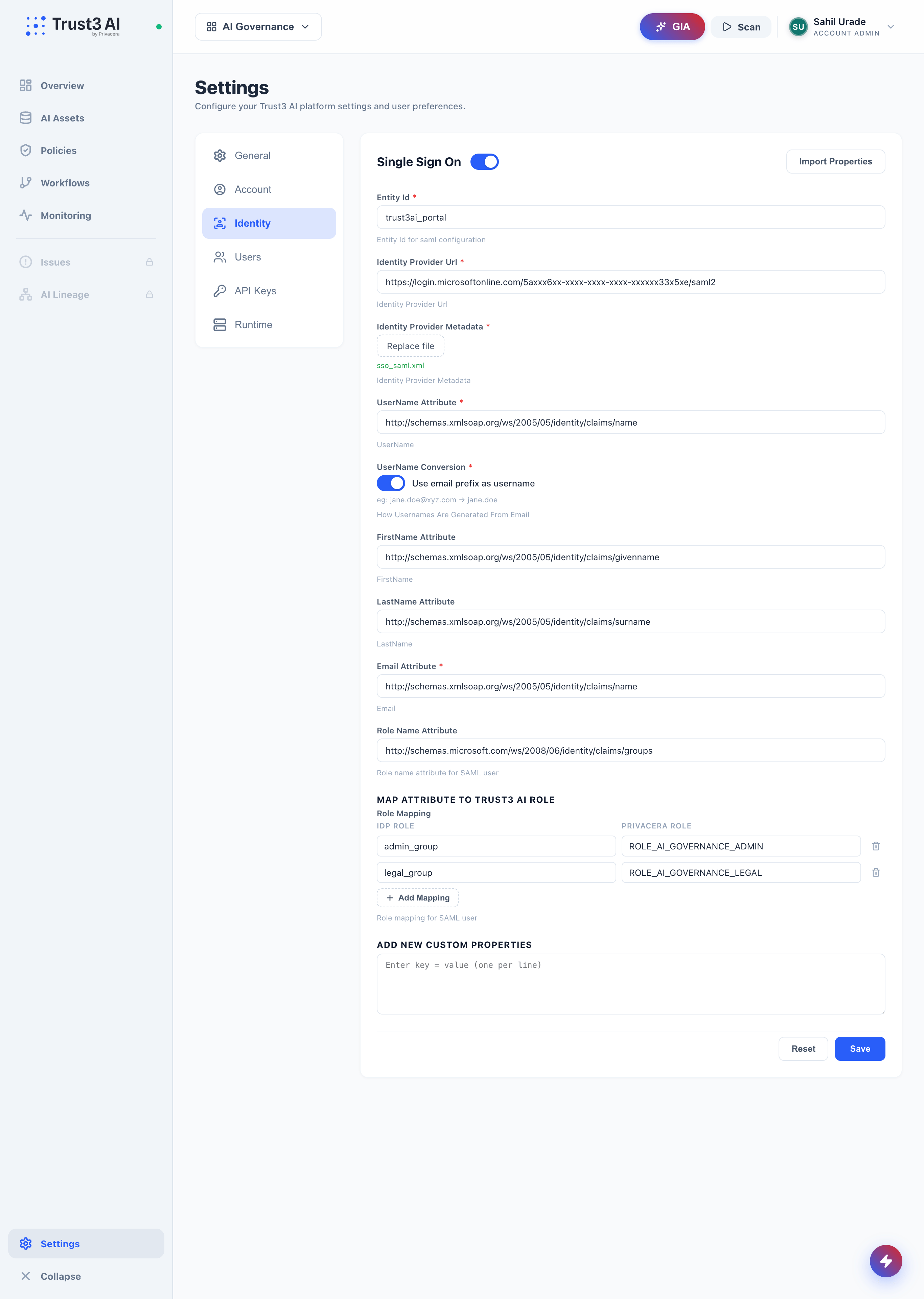
Task: Click the Replace file button
Action: 410,346
